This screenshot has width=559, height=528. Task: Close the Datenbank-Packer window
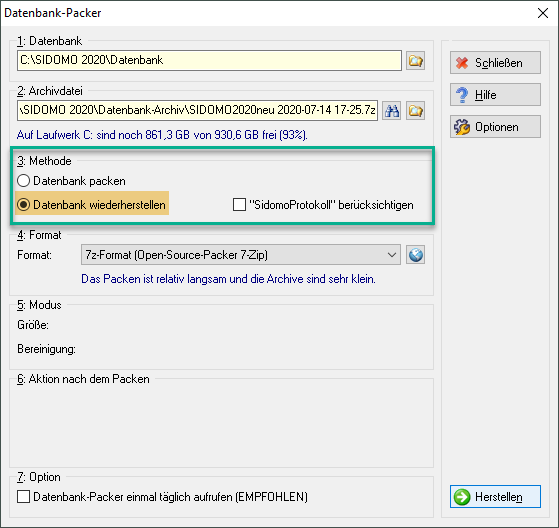tap(543, 13)
